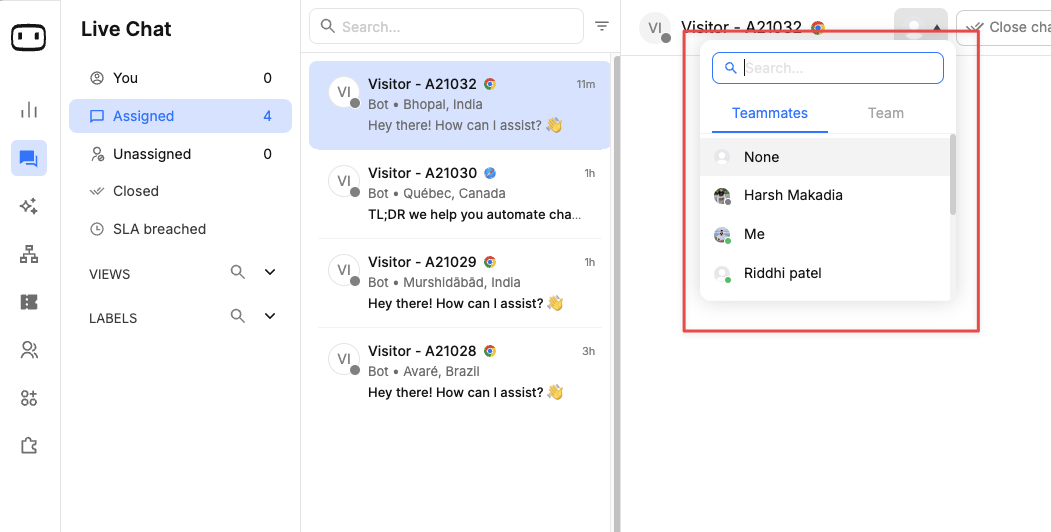
Task: Click the VI avatar of Visitor A21028
Action: pos(344,359)
